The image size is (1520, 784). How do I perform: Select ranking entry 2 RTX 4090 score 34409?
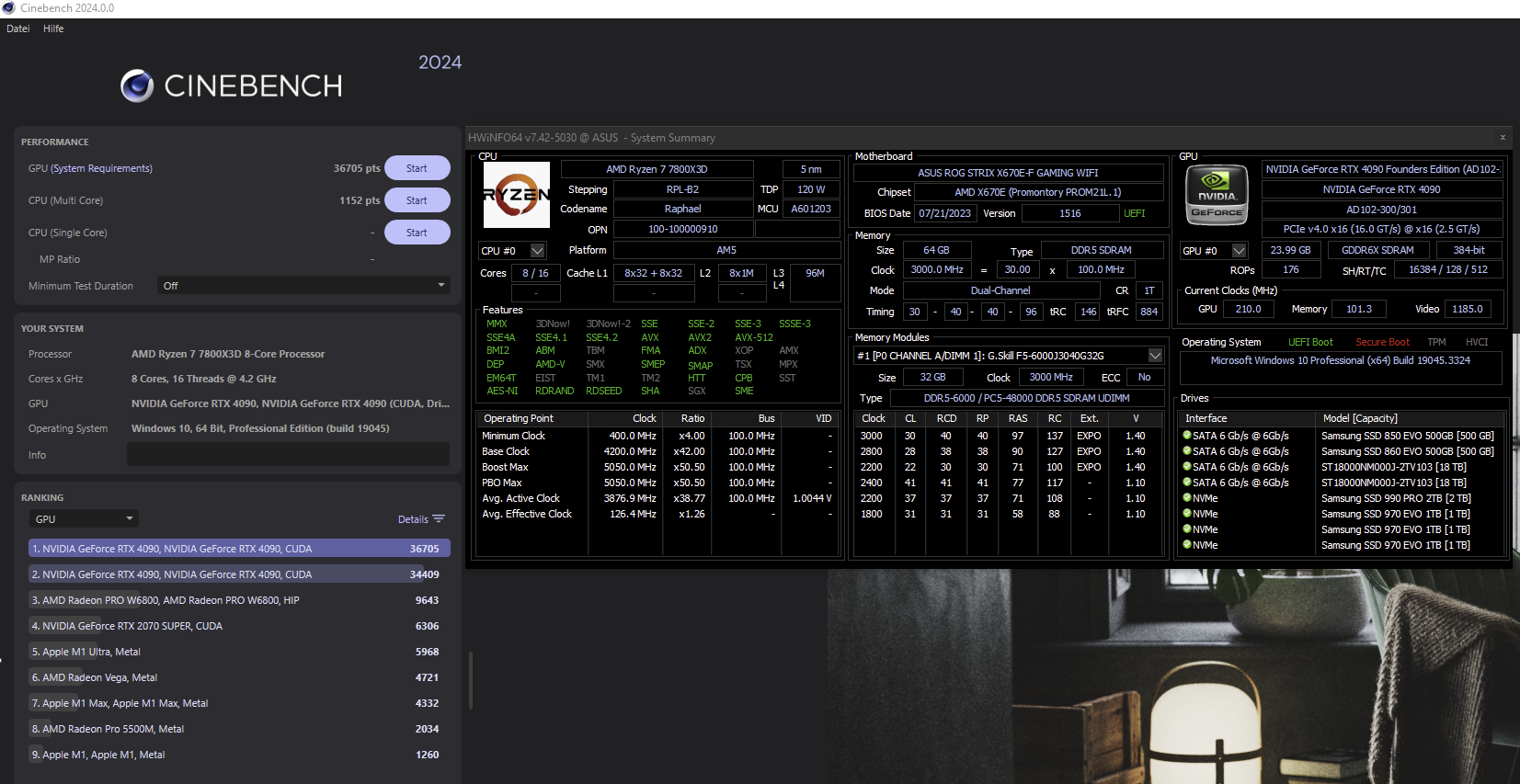click(x=239, y=574)
